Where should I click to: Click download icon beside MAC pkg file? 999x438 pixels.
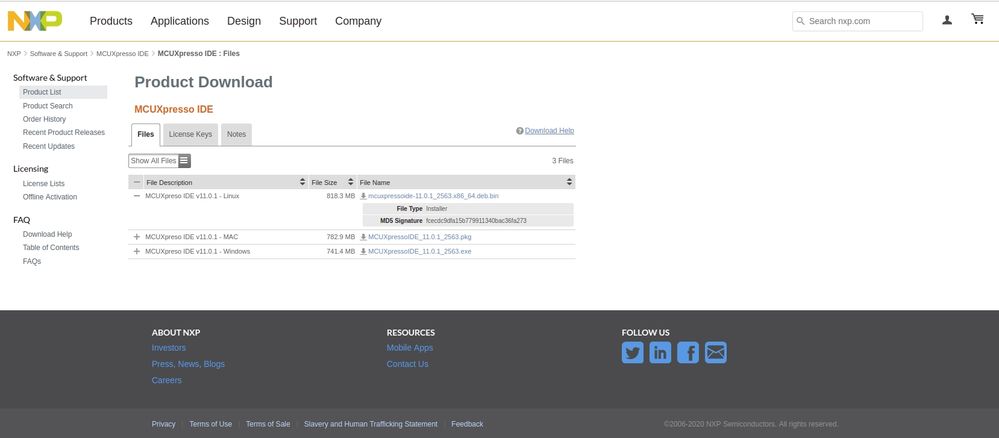point(363,237)
